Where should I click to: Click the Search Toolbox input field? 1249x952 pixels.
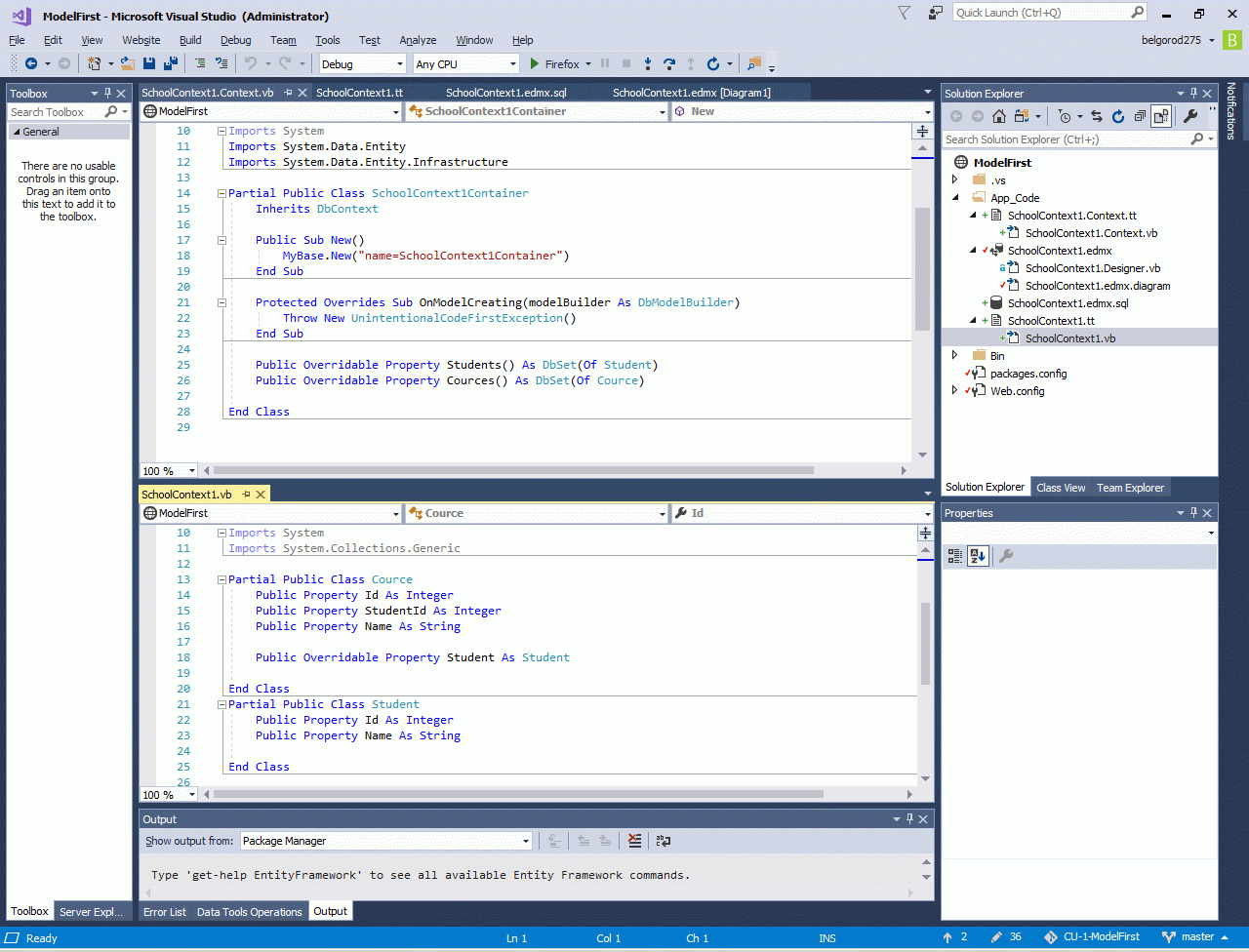coord(57,112)
